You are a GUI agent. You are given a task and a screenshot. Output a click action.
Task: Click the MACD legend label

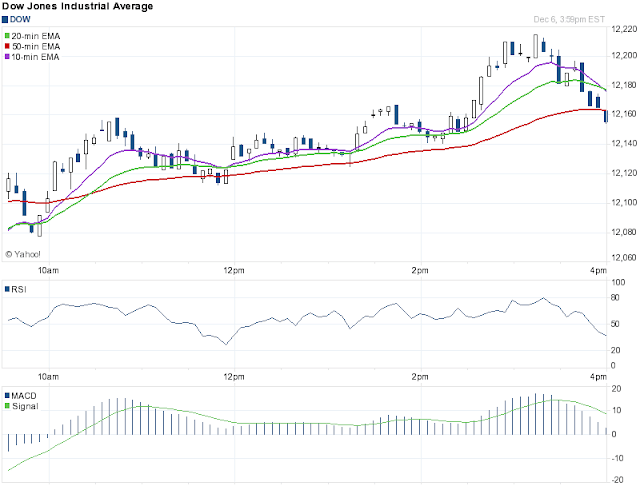pos(24,396)
